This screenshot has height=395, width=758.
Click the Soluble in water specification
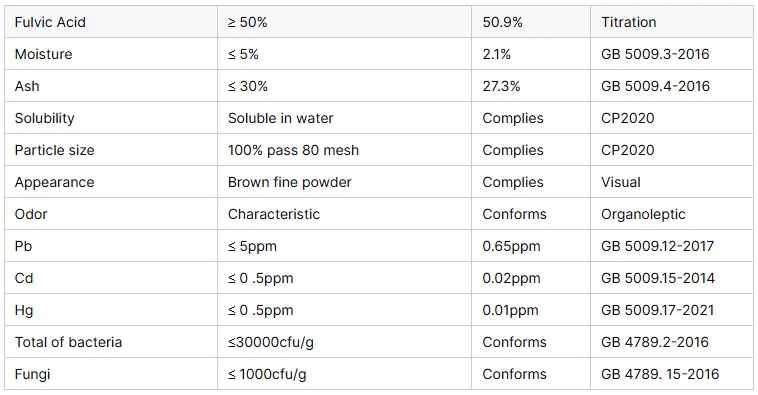[x=280, y=118]
